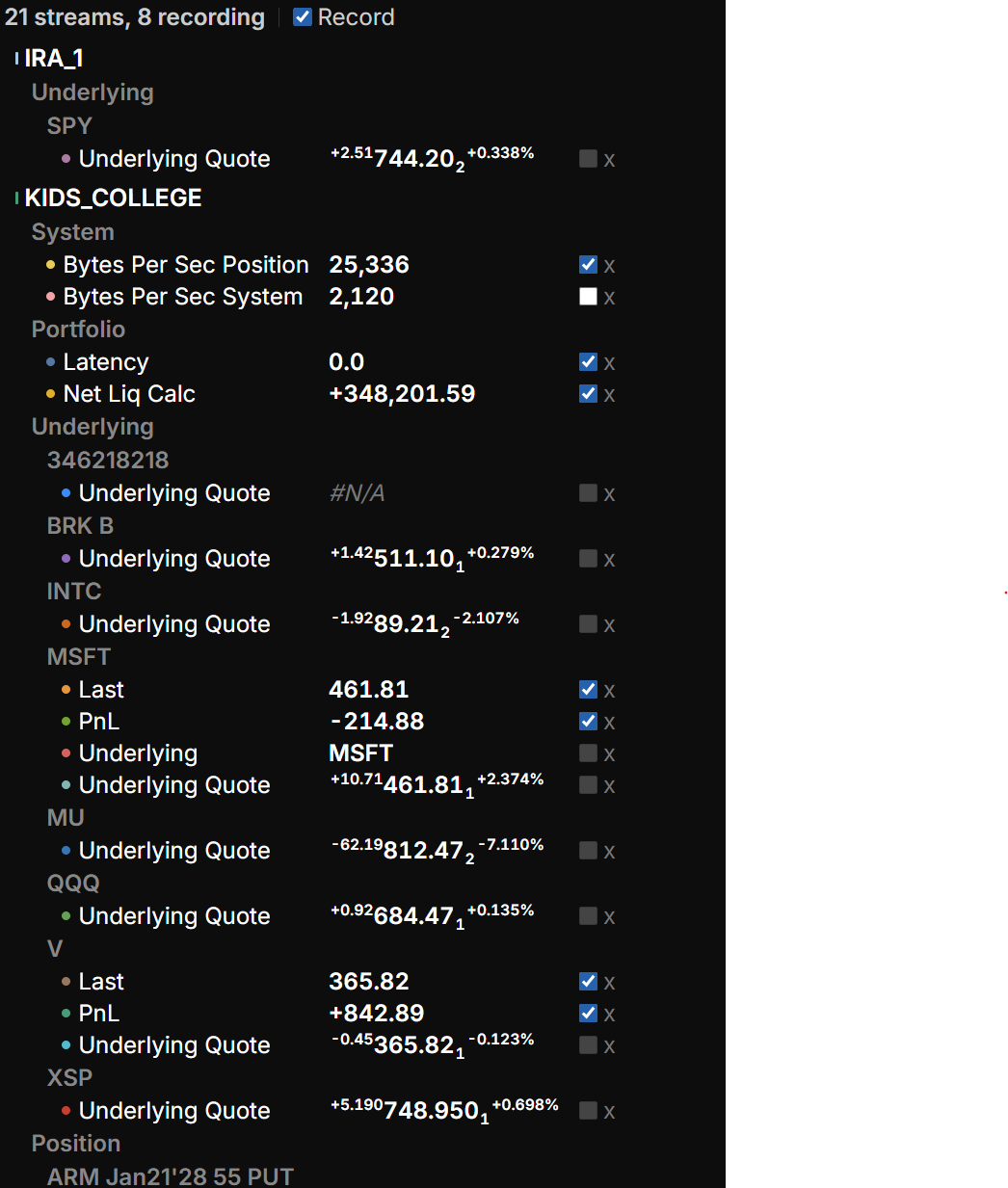The width and height of the screenshot is (1008, 1188).
Task: Click the pink dot beside Bytes Per Sec System
Action: coord(50,297)
